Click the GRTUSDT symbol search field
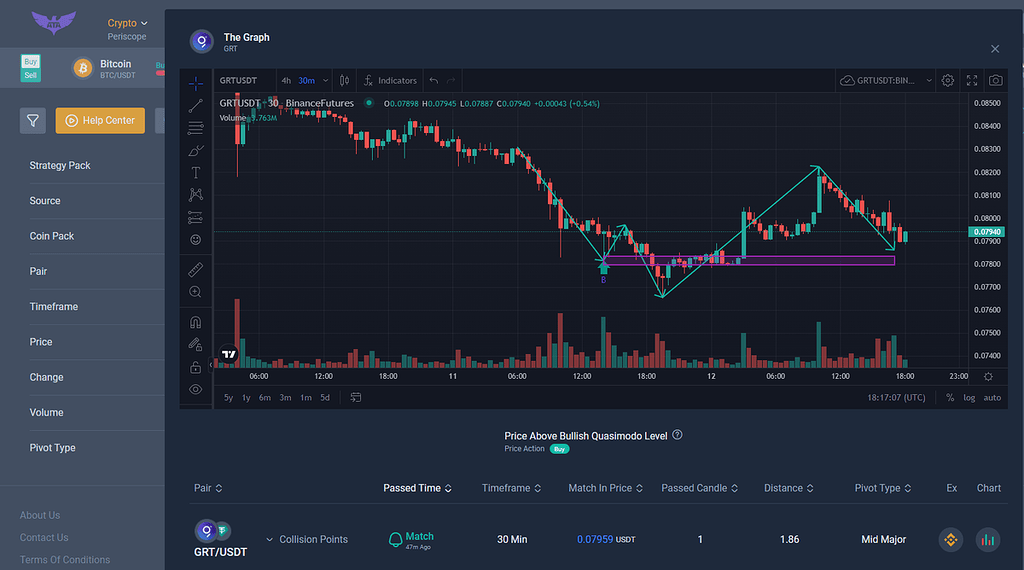This screenshot has height=570, width=1024. click(238, 80)
